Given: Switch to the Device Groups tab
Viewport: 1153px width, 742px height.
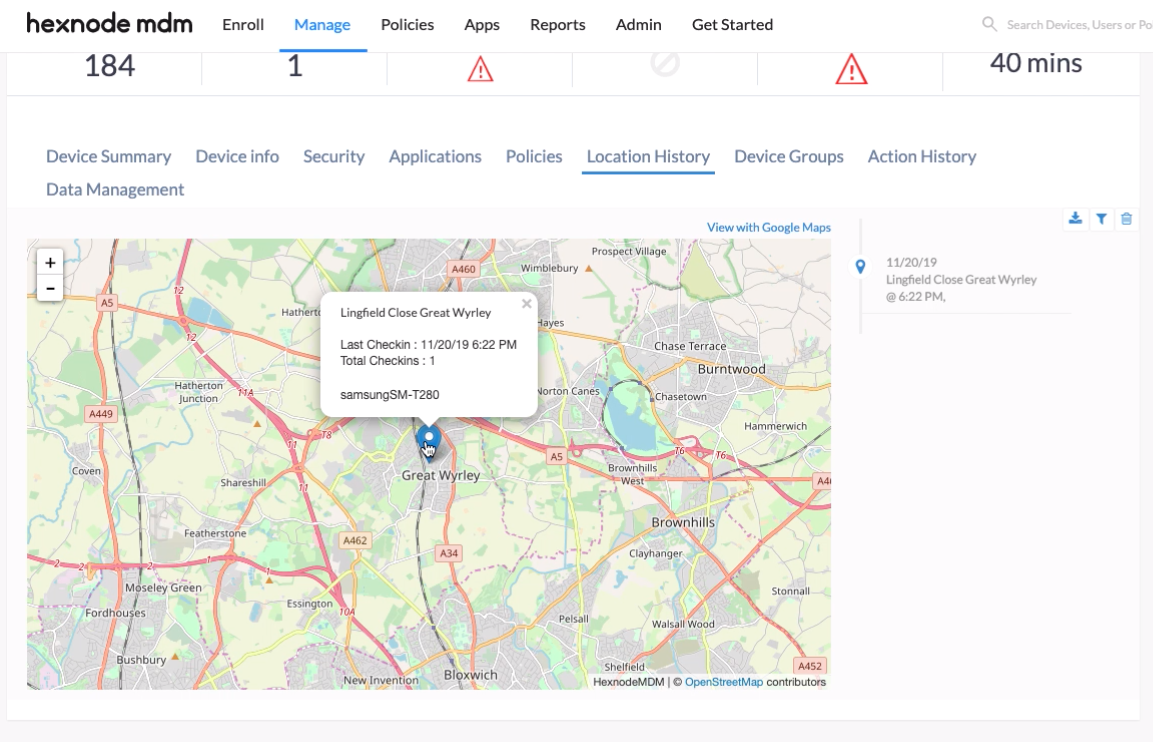Looking at the screenshot, I should tap(788, 156).
